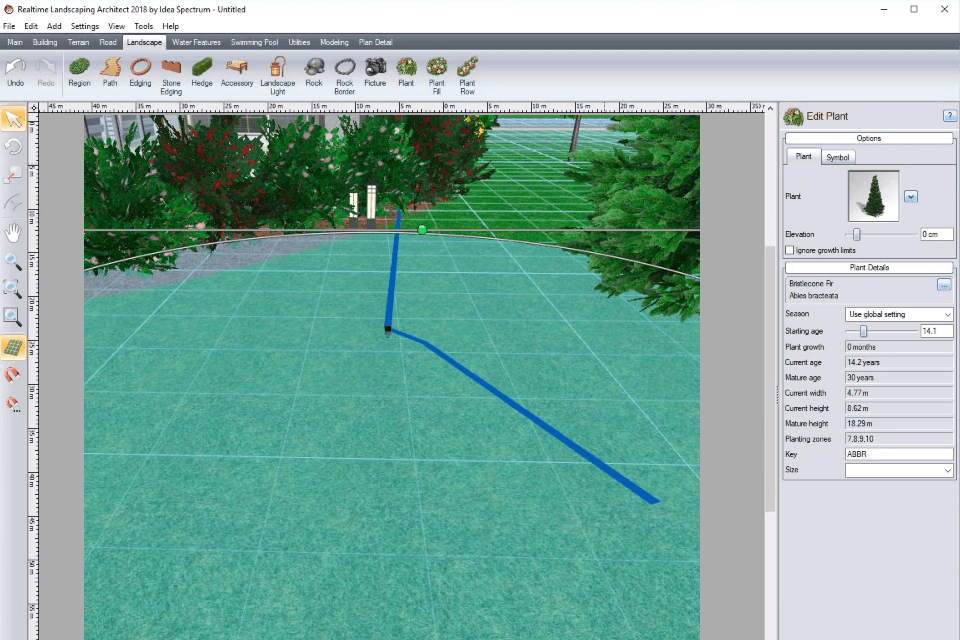Switch to the Plant tab in options

pyautogui.click(x=803, y=156)
